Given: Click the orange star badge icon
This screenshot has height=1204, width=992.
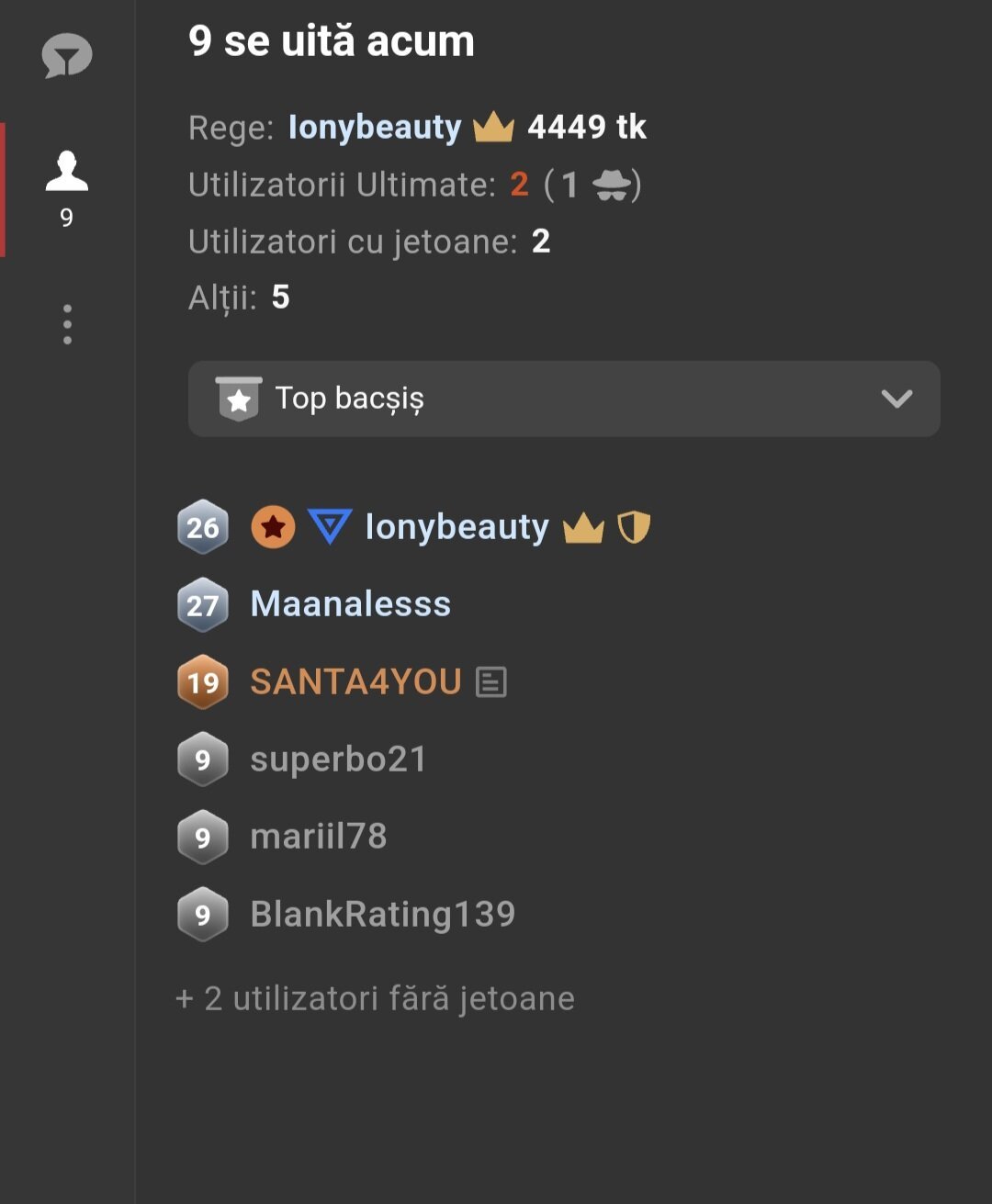Looking at the screenshot, I should 273,527.
